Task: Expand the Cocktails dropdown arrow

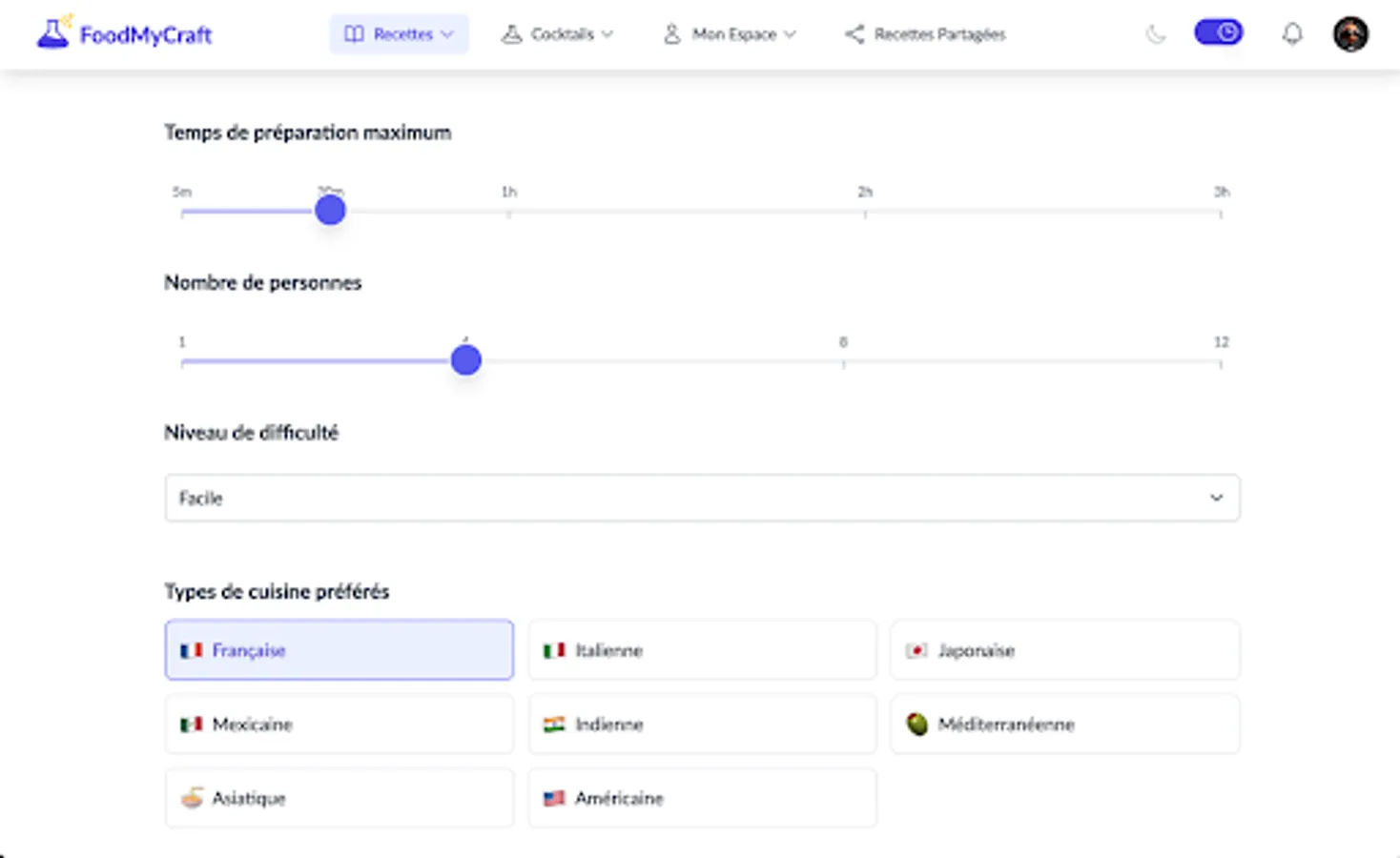Action: [607, 34]
